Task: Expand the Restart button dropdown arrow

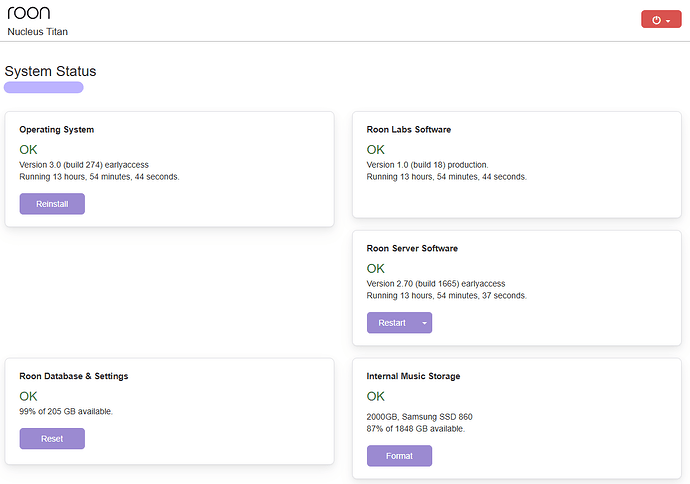Action: 424,323
